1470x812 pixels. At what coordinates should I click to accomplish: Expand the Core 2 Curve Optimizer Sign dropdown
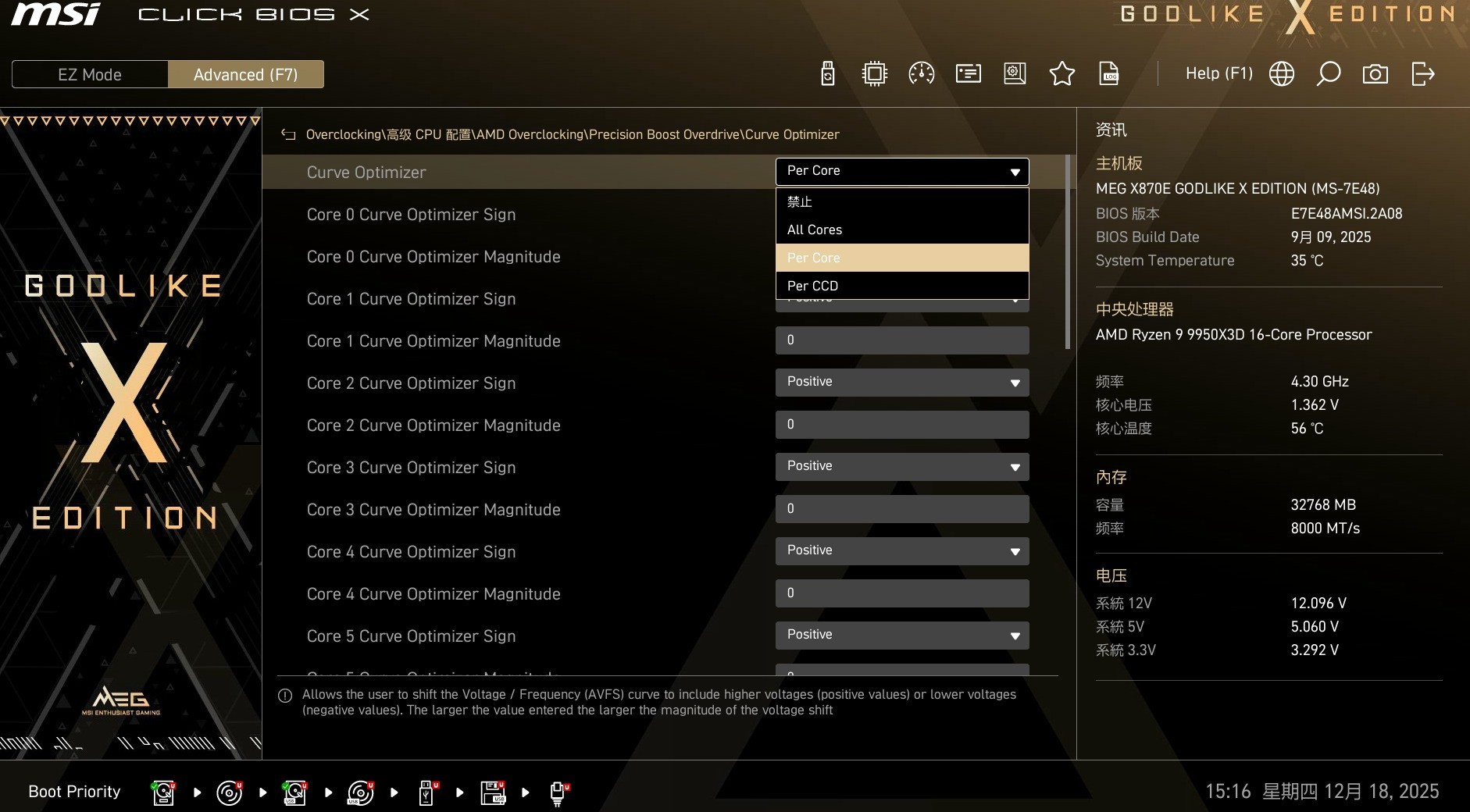(x=901, y=383)
